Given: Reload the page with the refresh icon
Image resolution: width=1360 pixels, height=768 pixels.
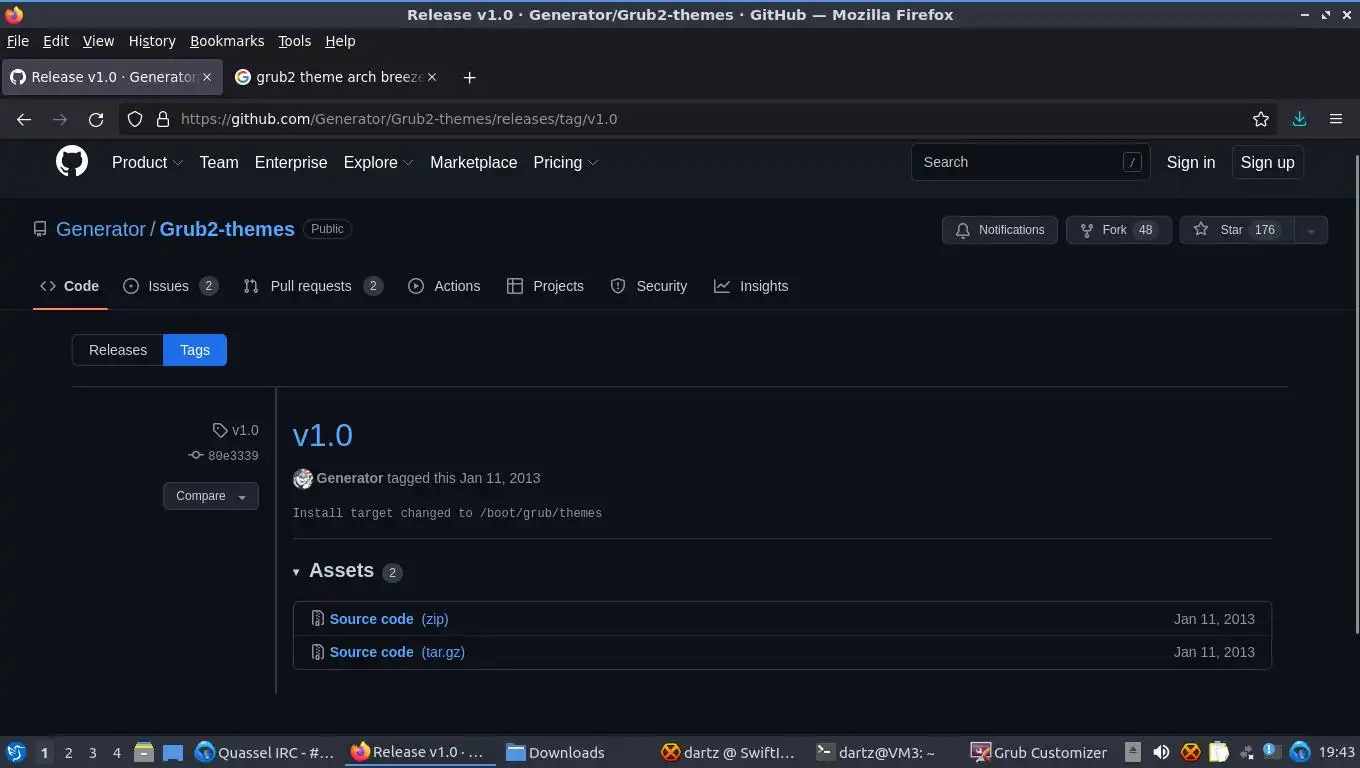Looking at the screenshot, I should tap(96, 119).
